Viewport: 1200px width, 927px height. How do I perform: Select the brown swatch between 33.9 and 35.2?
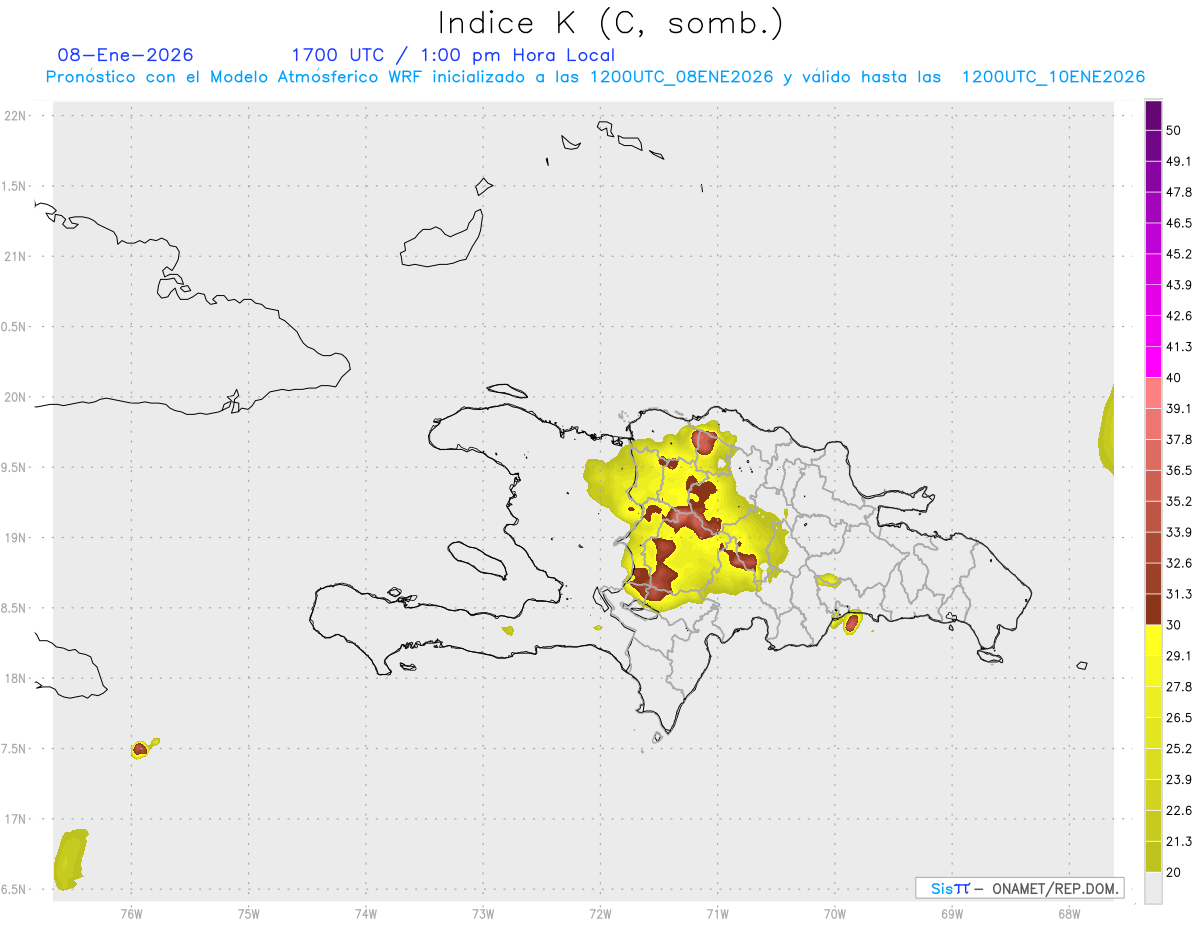[x=1153, y=516]
